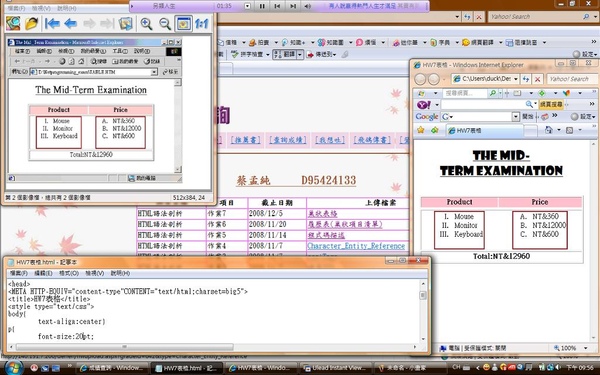This screenshot has width=600, height=375.
Task: Toggle the fit-to-window view button
Action: [x=183, y=24]
